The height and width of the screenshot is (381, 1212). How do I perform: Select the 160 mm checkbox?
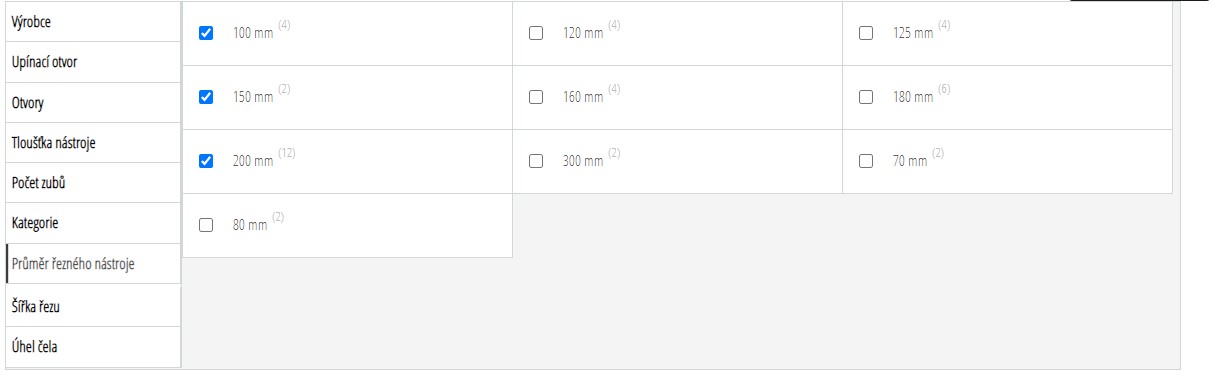(x=536, y=97)
